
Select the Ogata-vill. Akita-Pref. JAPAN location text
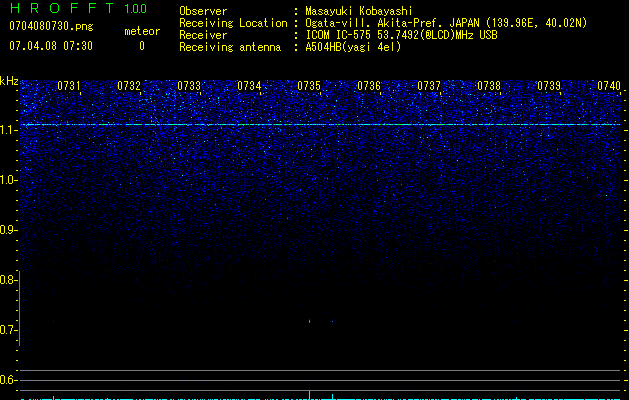click(446, 23)
